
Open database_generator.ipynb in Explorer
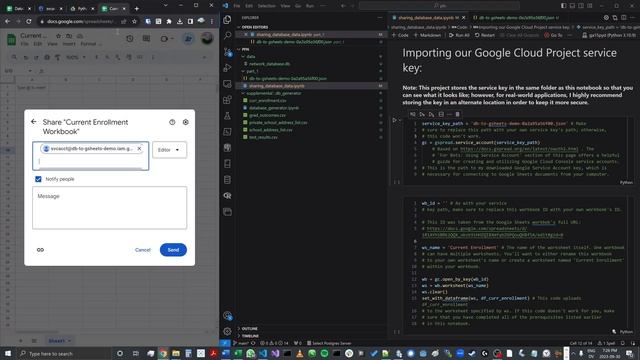click(x=273, y=108)
